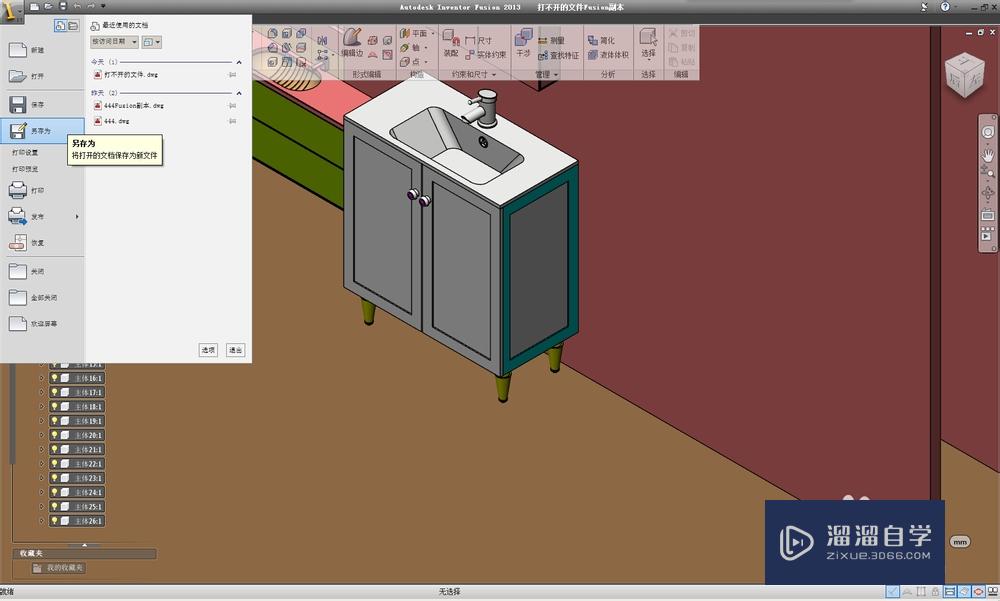1000x601 pixels.
Task: Toggle light bulb visibility for 主体20:1
Action: 52,436
